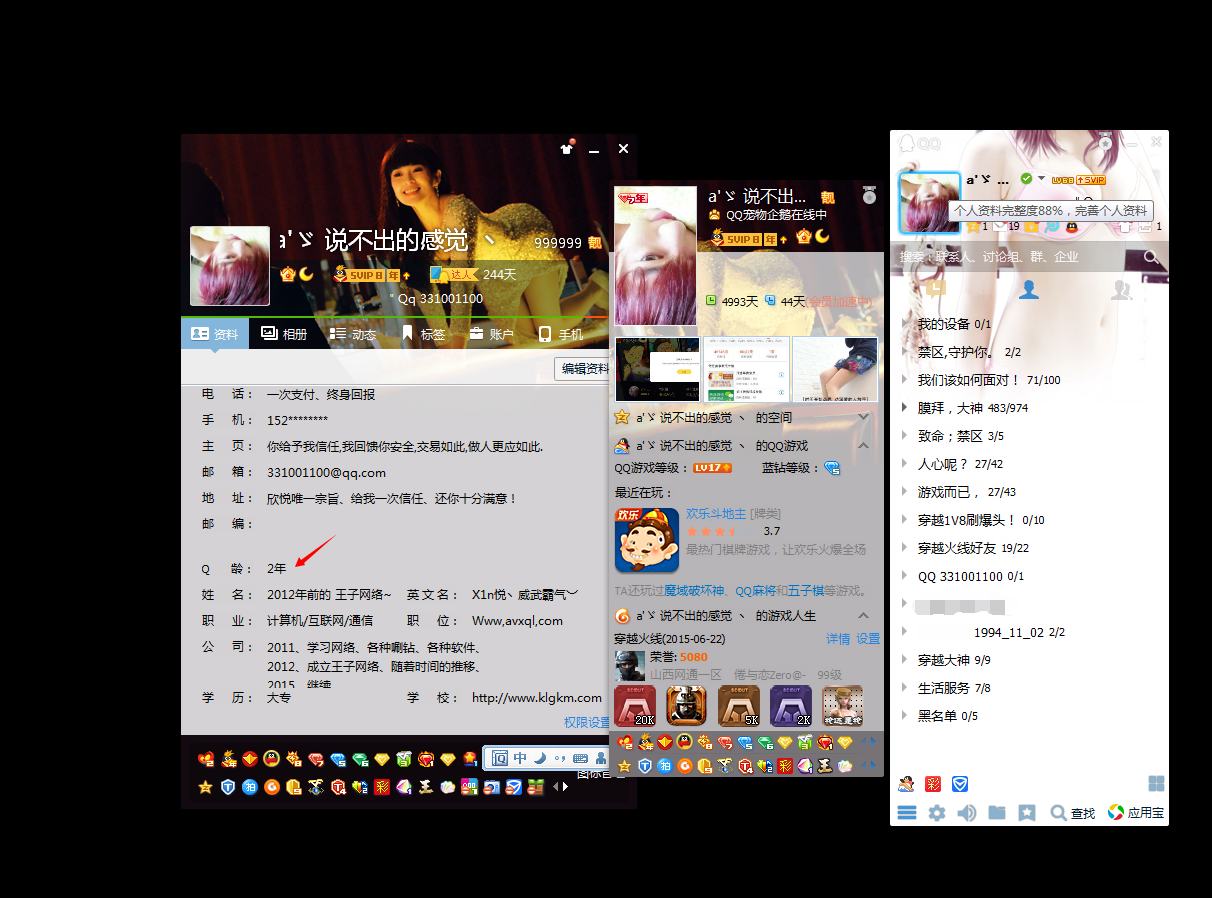Open the QZone star icon under nickname
This screenshot has height=898, width=1212.
[973, 226]
